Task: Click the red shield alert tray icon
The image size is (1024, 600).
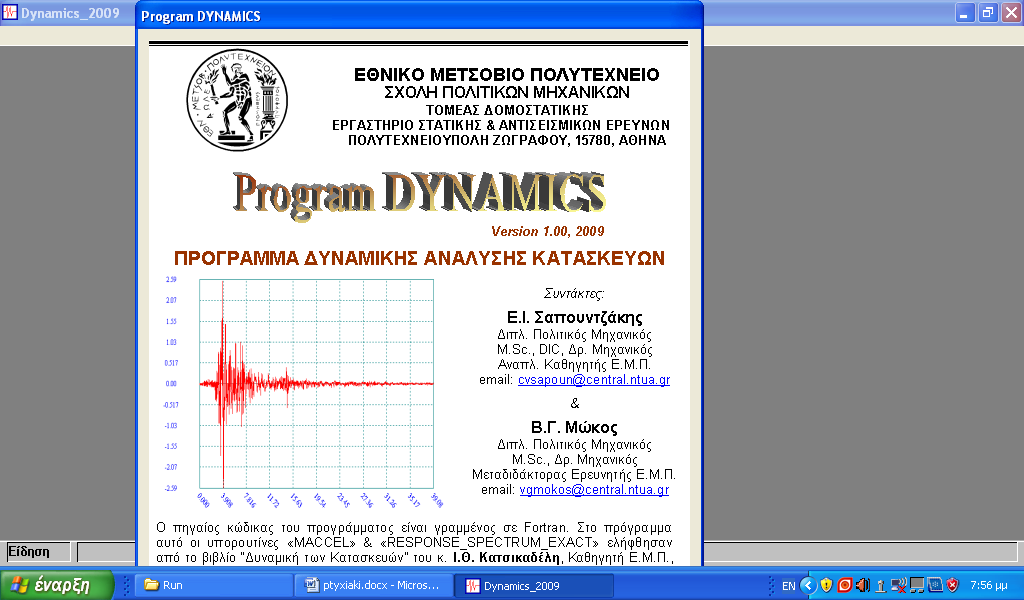Action: tap(952, 585)
